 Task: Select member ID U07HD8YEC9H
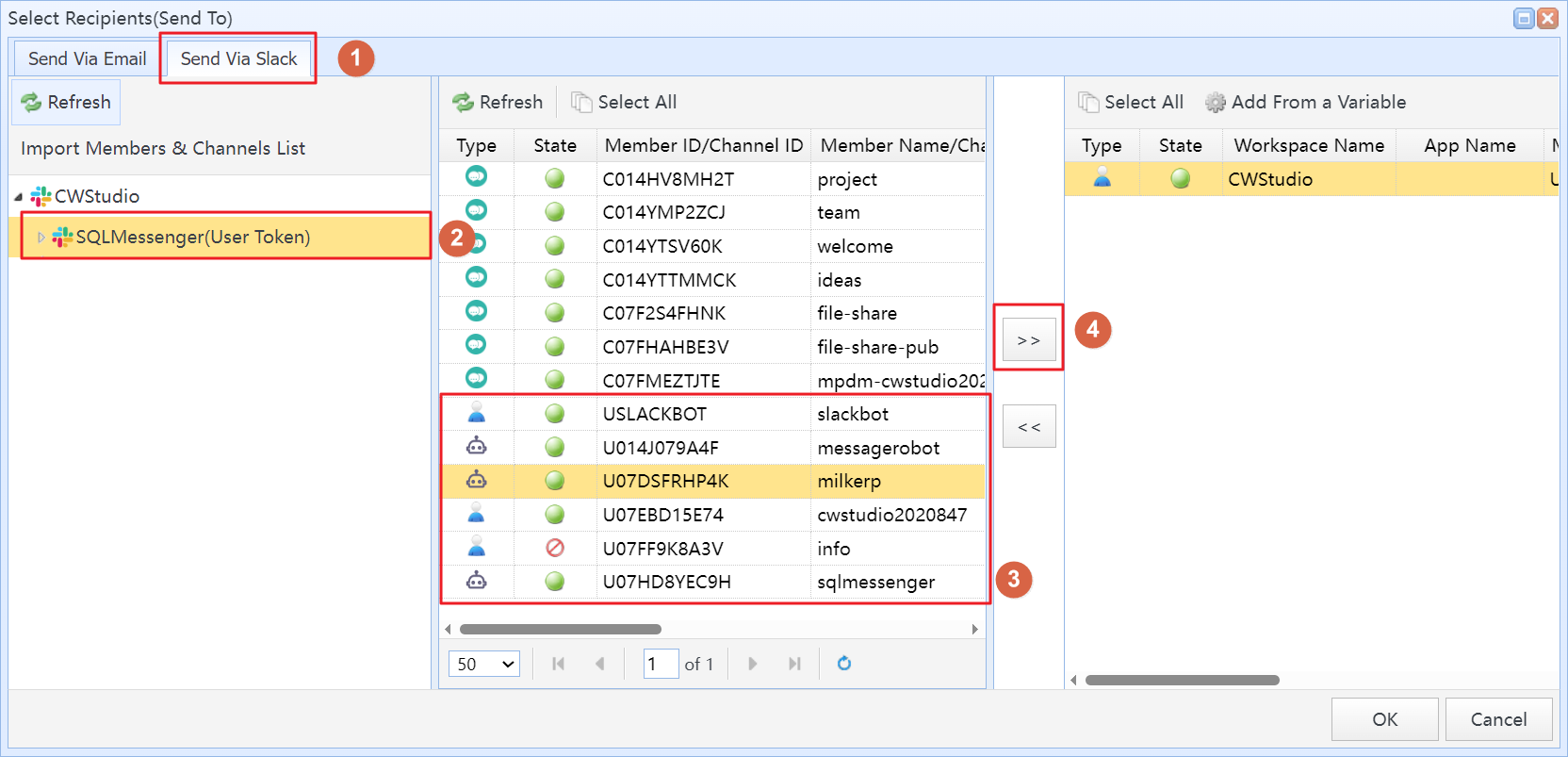coord(666,582)
